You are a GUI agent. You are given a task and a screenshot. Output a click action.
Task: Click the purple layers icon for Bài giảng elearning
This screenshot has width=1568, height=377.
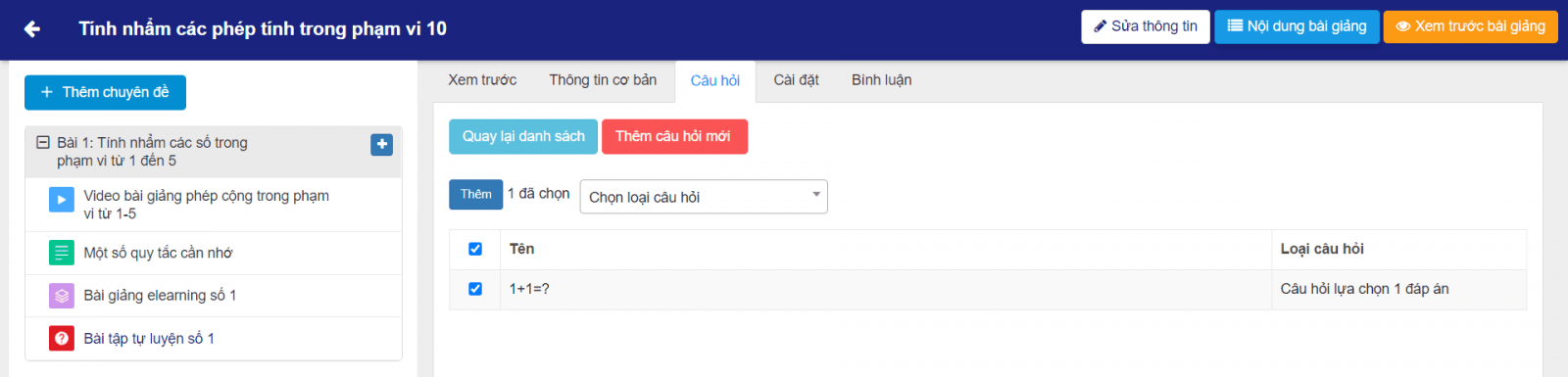(62, 295)
